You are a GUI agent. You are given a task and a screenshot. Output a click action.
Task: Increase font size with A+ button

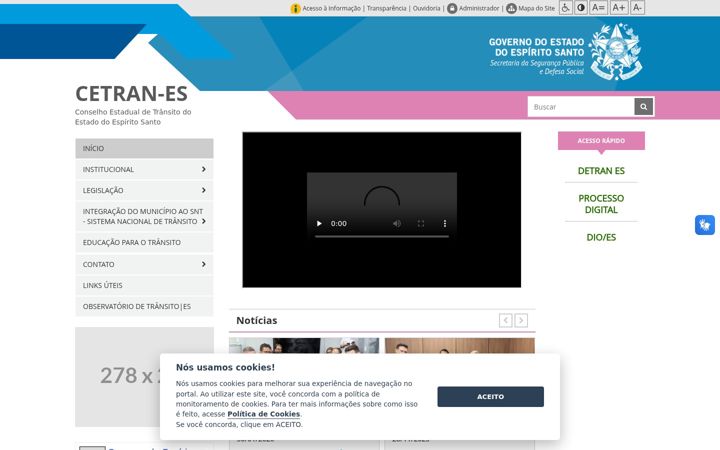click(619, 8)
